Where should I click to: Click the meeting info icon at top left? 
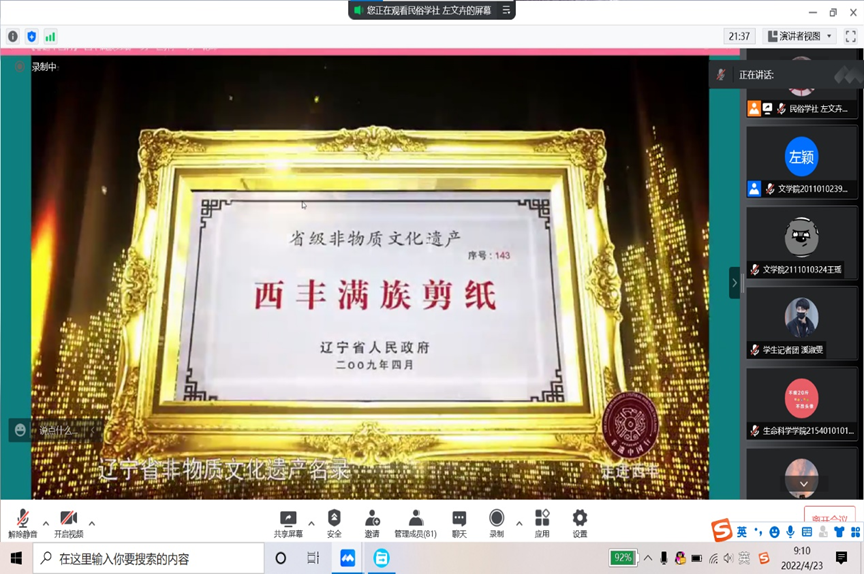coord(13,36)
